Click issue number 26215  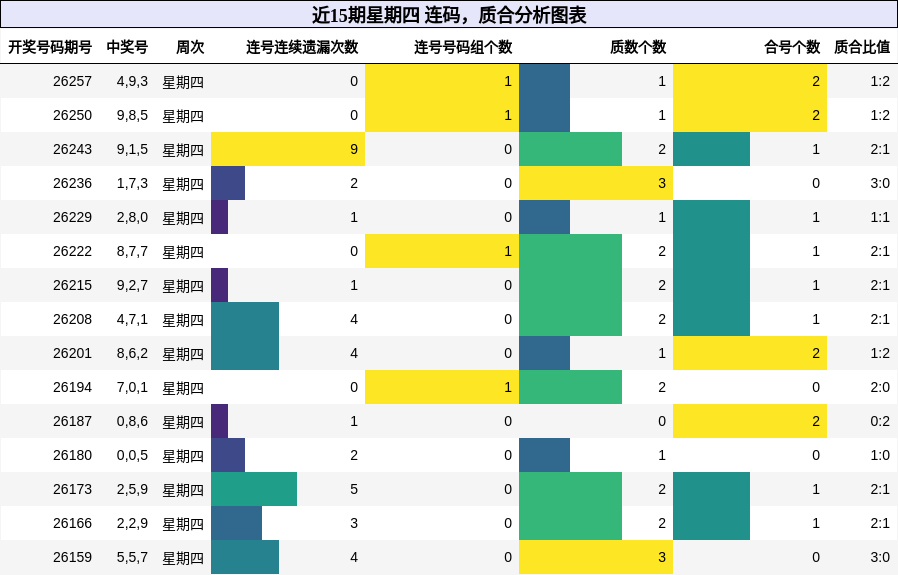pos(72,285)
